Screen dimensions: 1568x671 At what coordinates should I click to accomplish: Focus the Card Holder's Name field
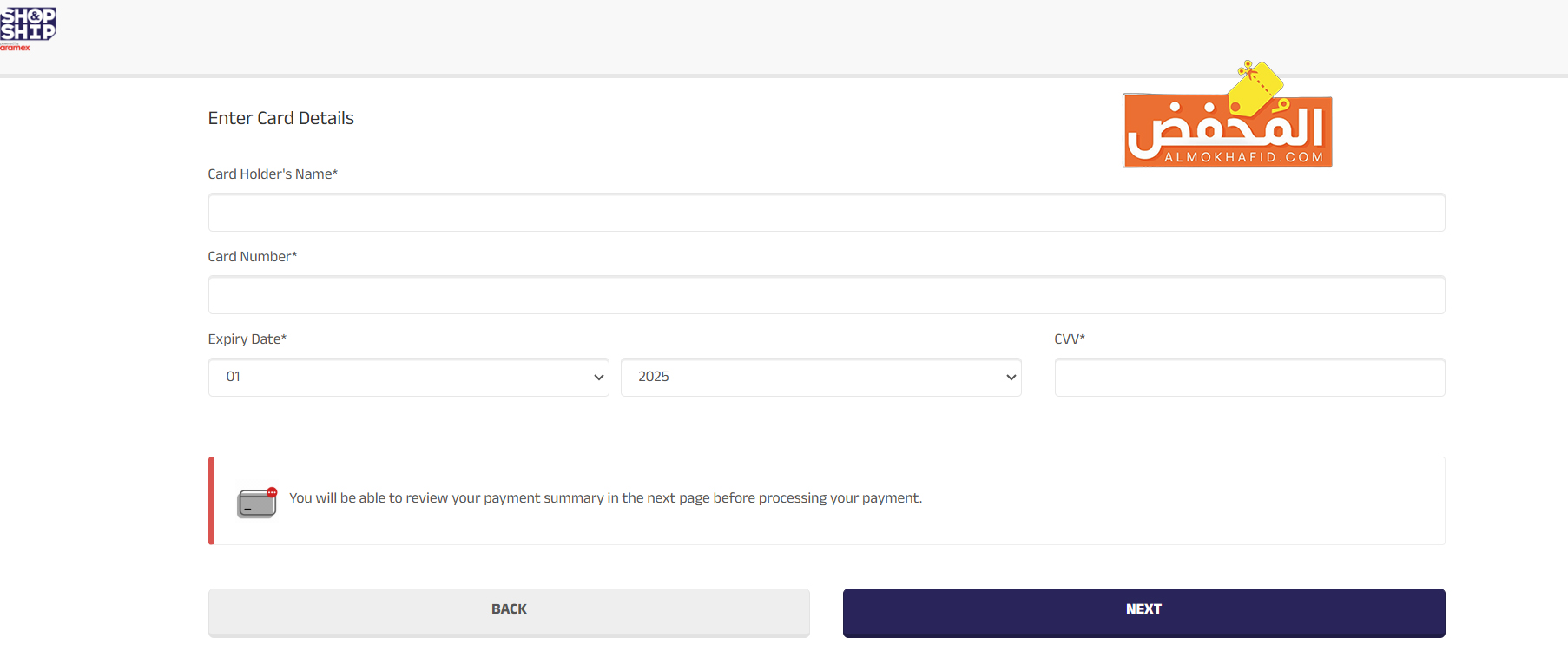click(x=826, y=213)
